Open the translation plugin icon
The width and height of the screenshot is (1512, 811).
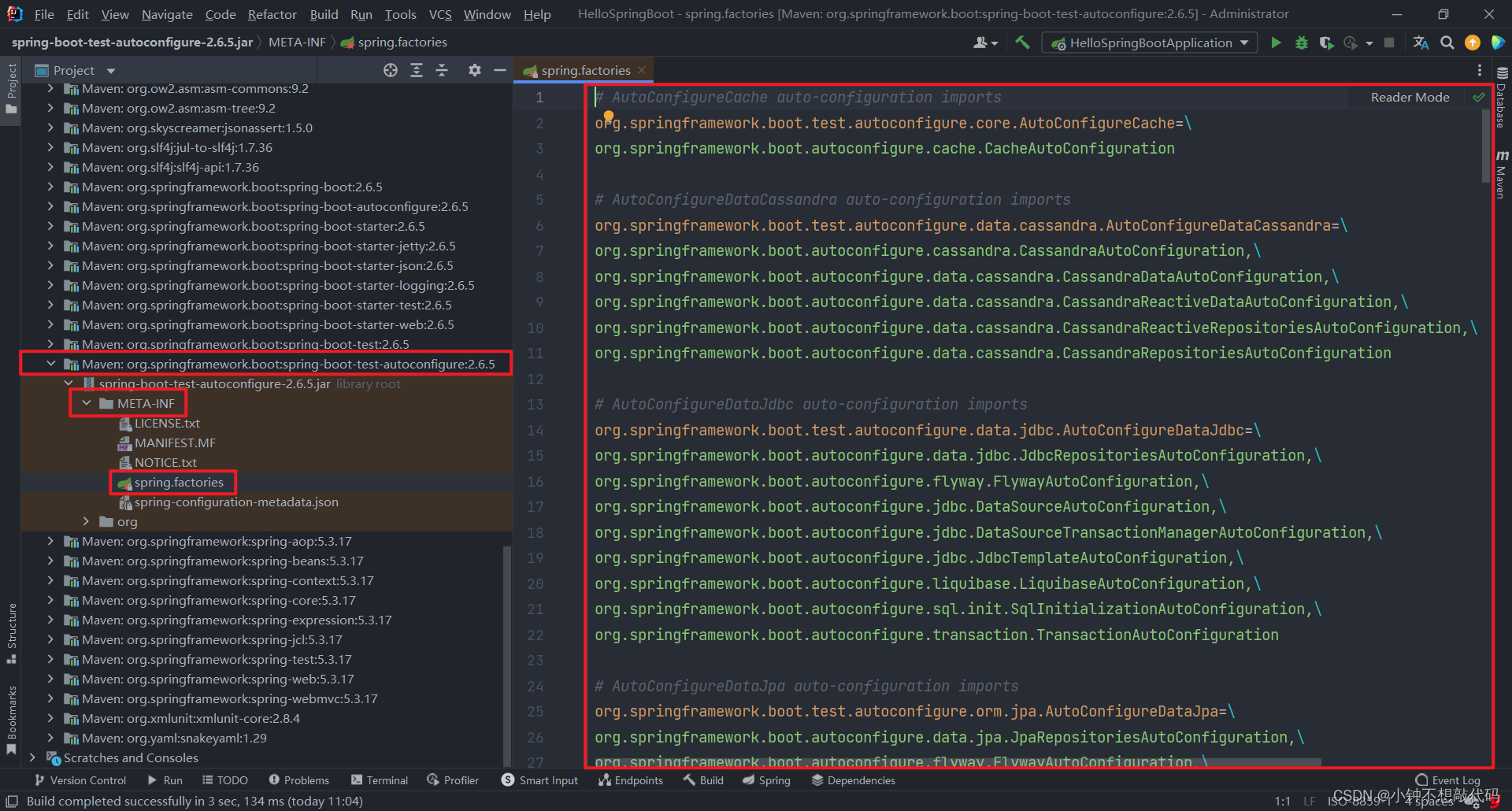1421,43
